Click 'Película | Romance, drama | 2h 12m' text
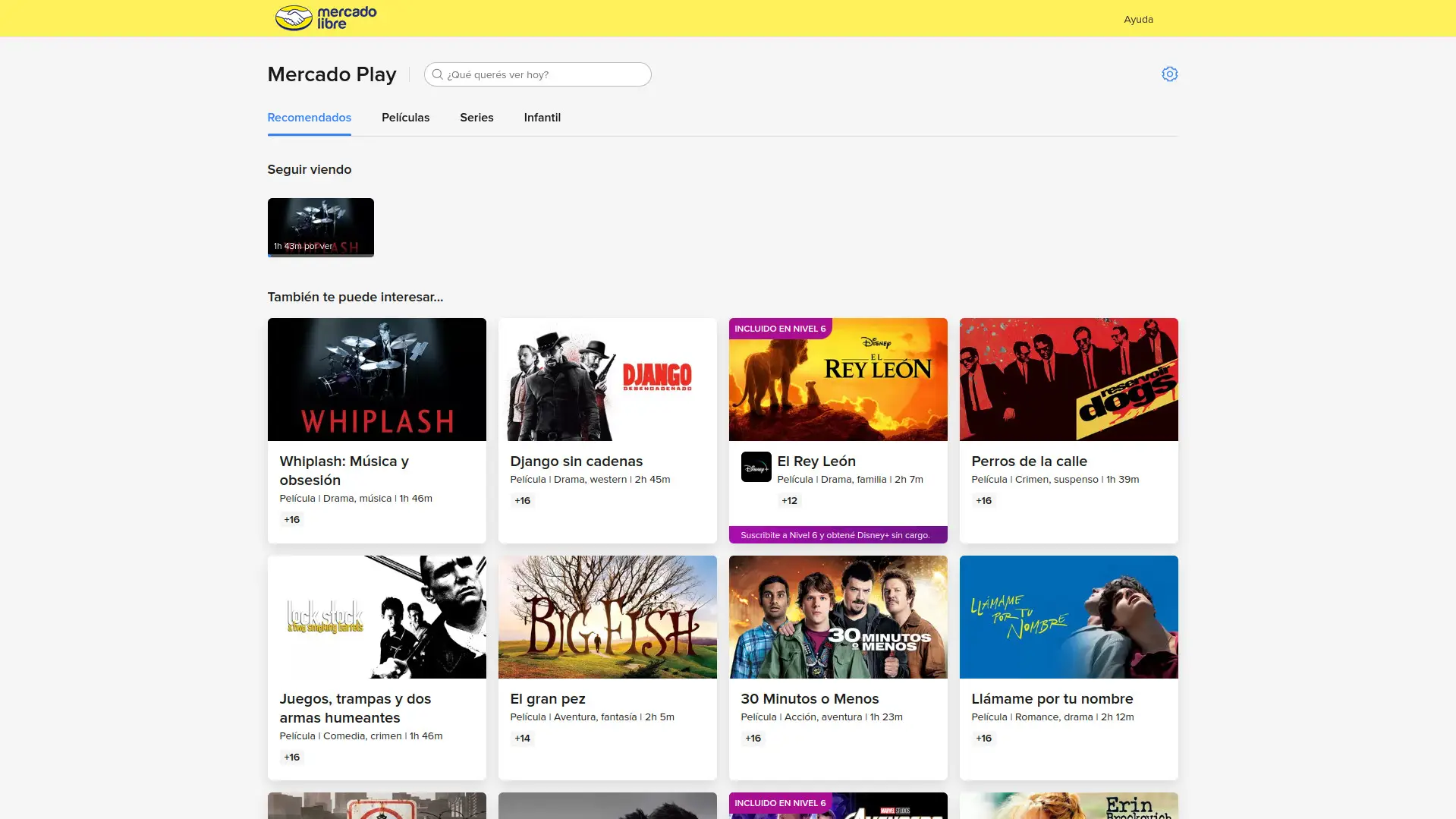 click(1052, 717)
